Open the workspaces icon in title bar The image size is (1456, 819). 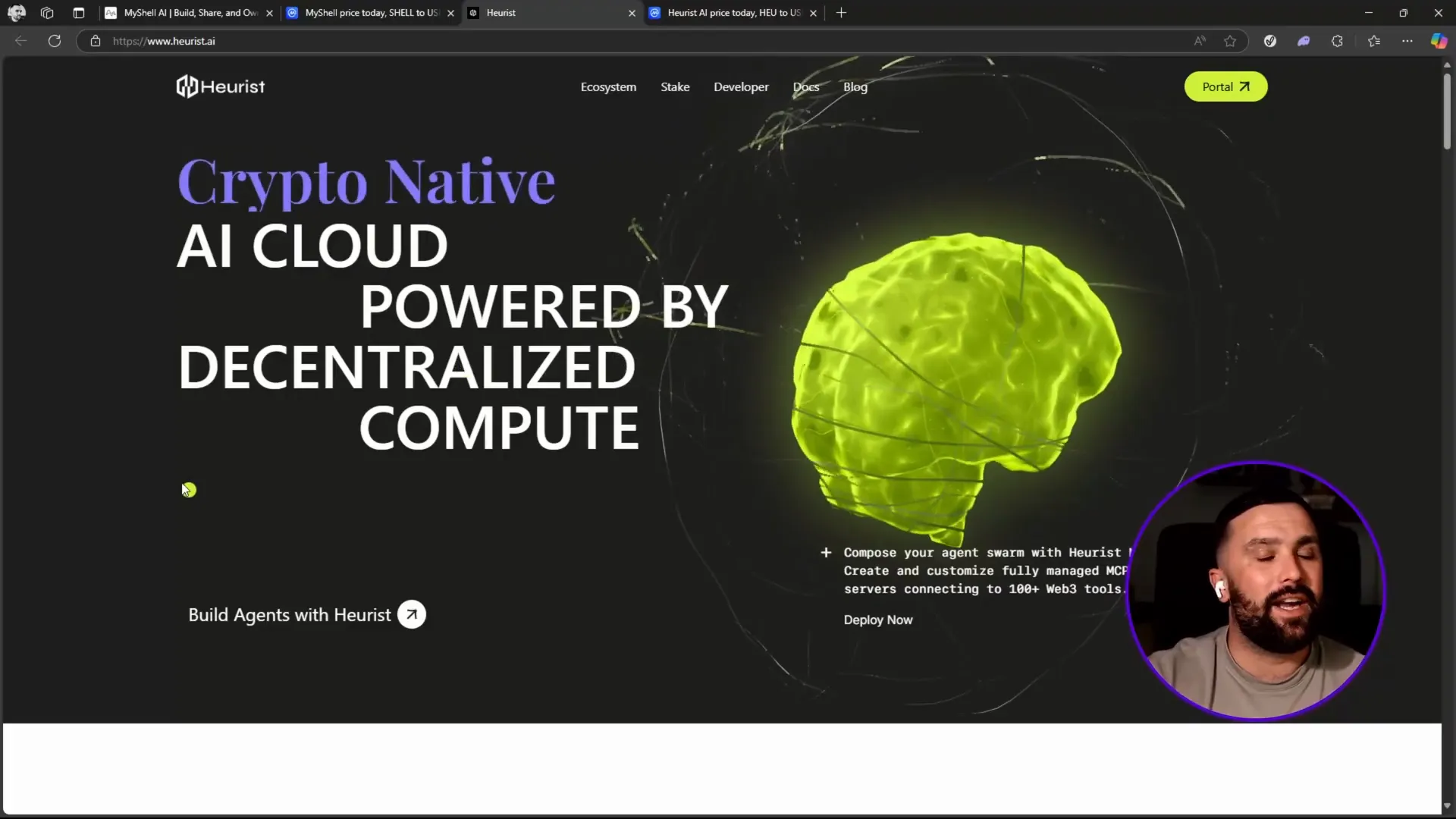pyautogui.click(x=47, y=13)
